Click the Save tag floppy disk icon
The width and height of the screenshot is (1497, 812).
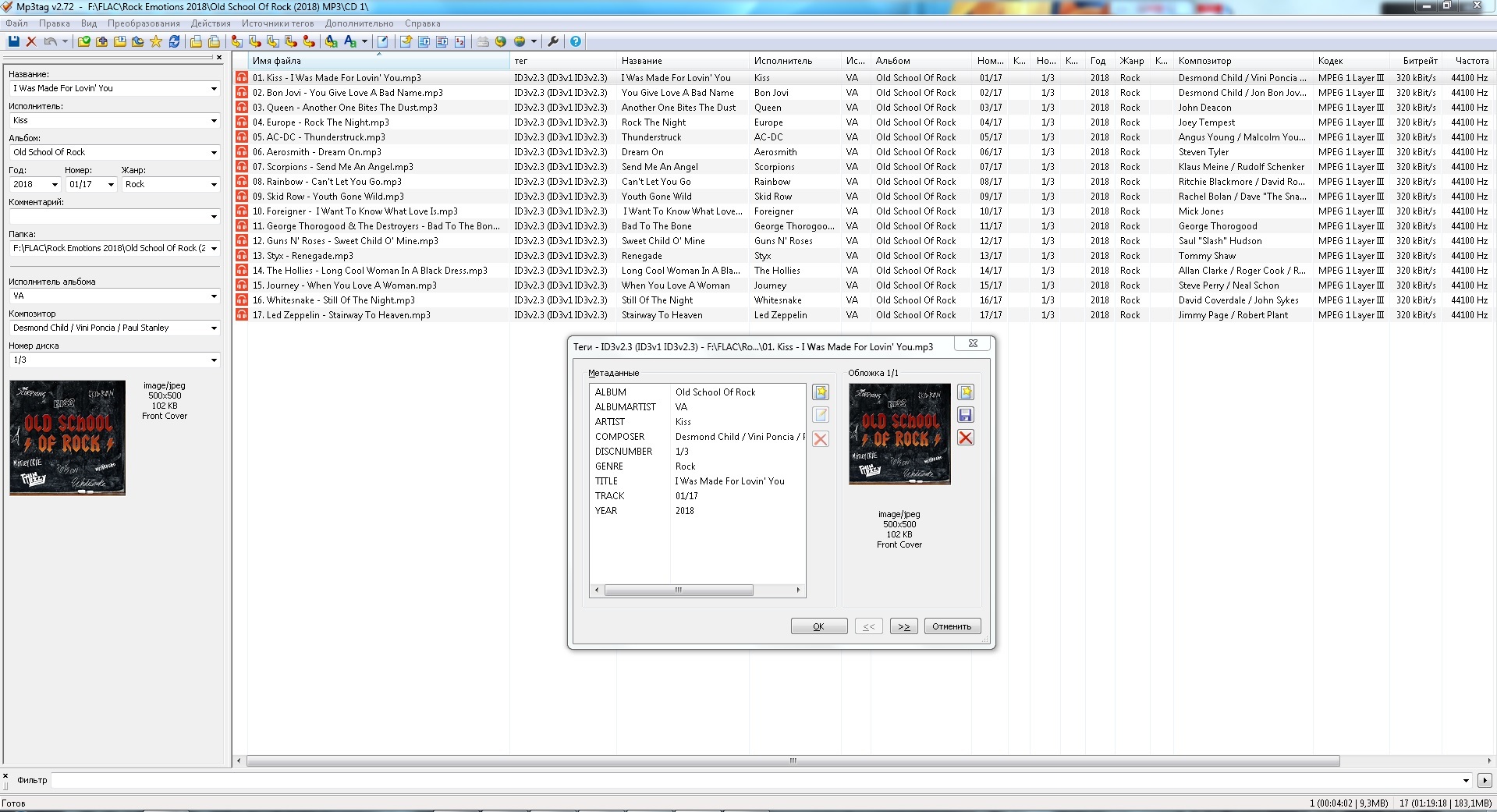coord(13,41)
